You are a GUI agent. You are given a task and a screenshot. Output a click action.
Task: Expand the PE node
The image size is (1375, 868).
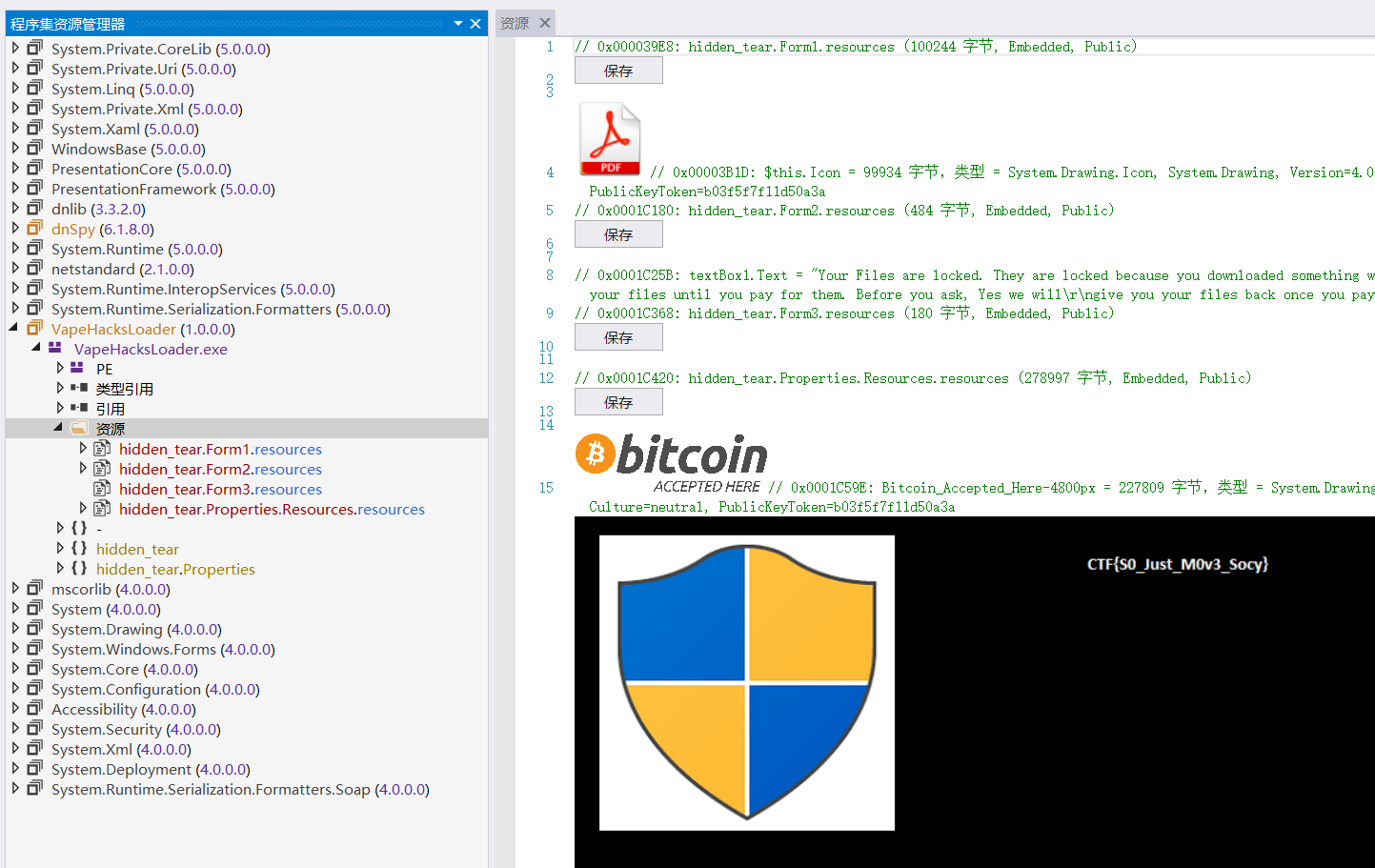click(x=59, y=368)
